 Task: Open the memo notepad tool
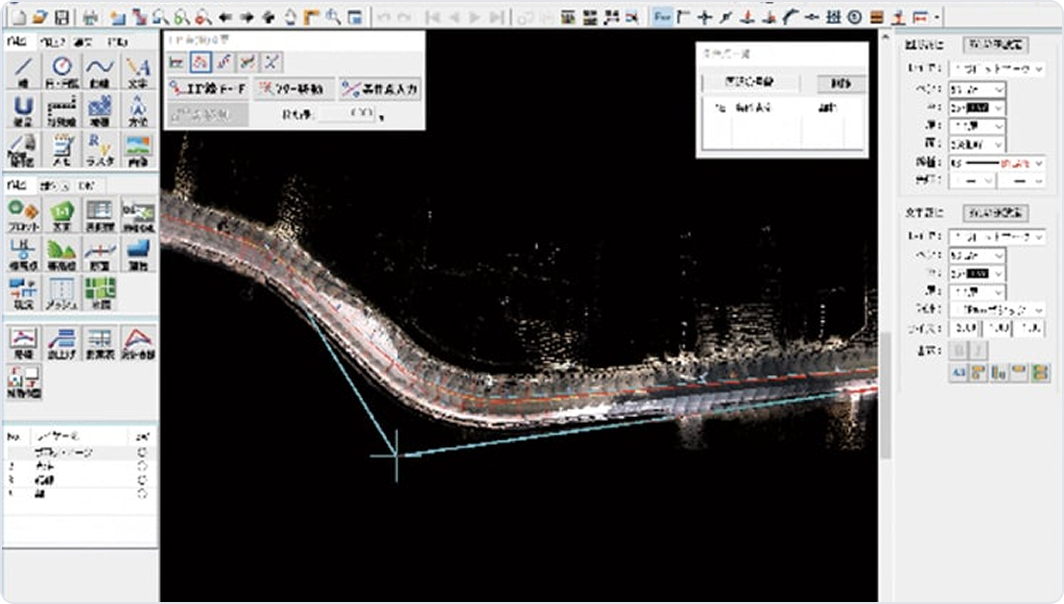62,149
